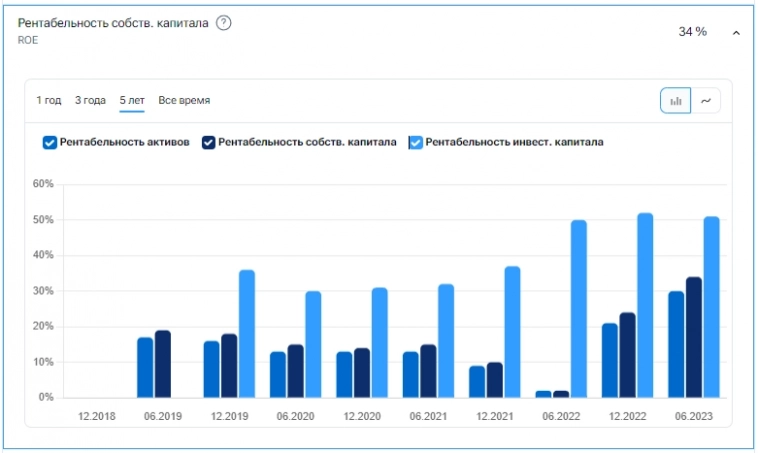The height and width of the screenshot is (453, 758).
Task: Select the 3 года period tab
Action: [90, 101]
